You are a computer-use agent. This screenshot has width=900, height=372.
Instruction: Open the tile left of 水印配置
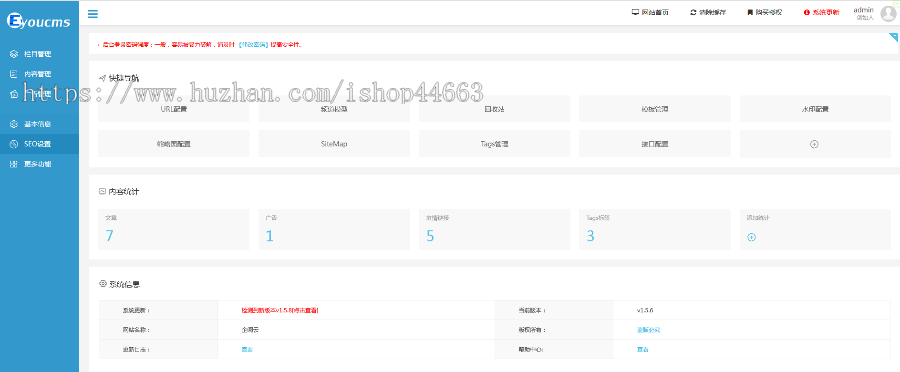655,109
